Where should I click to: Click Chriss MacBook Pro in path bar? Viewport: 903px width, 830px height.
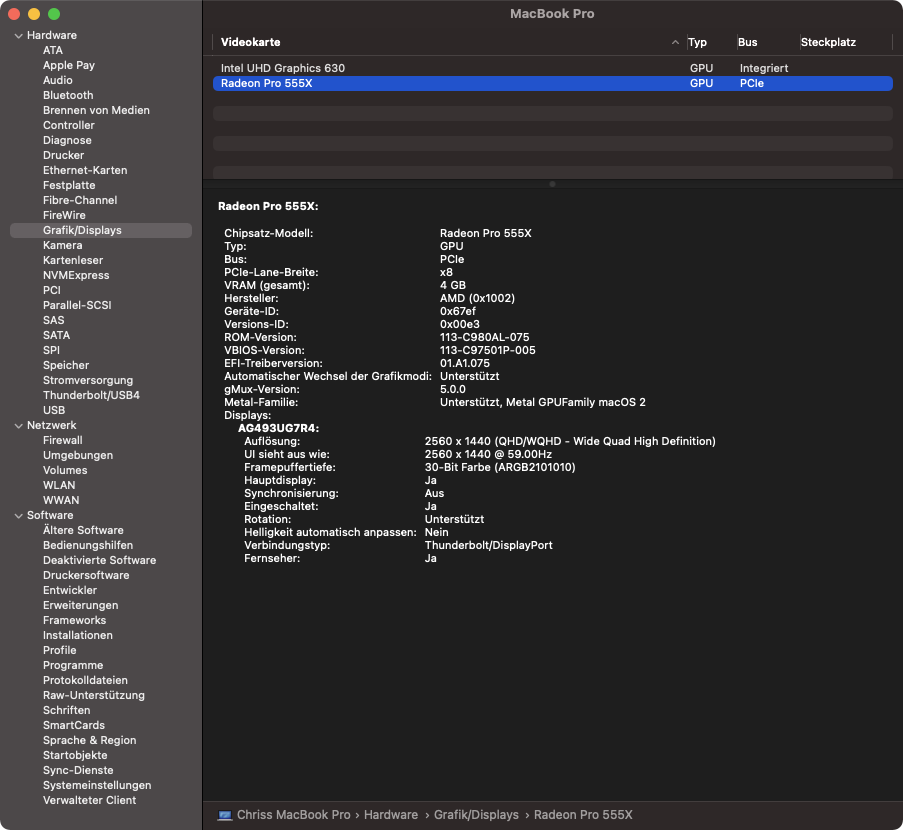pos(294,815)
